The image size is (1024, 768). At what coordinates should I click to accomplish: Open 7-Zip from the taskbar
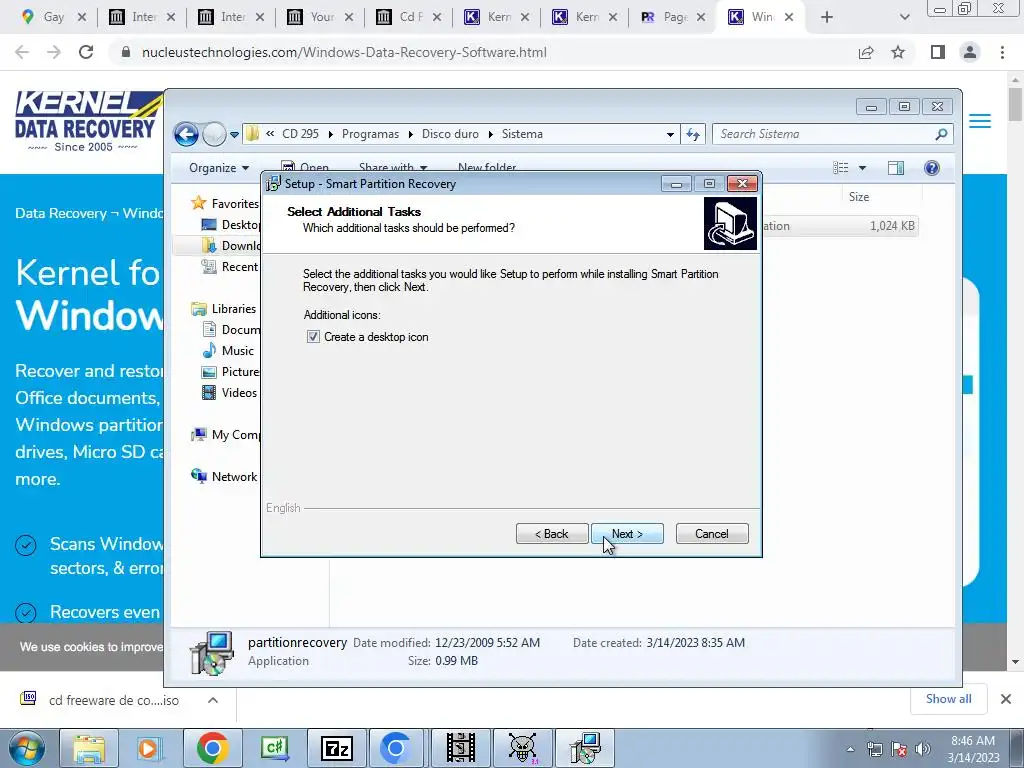coord(336,748)
